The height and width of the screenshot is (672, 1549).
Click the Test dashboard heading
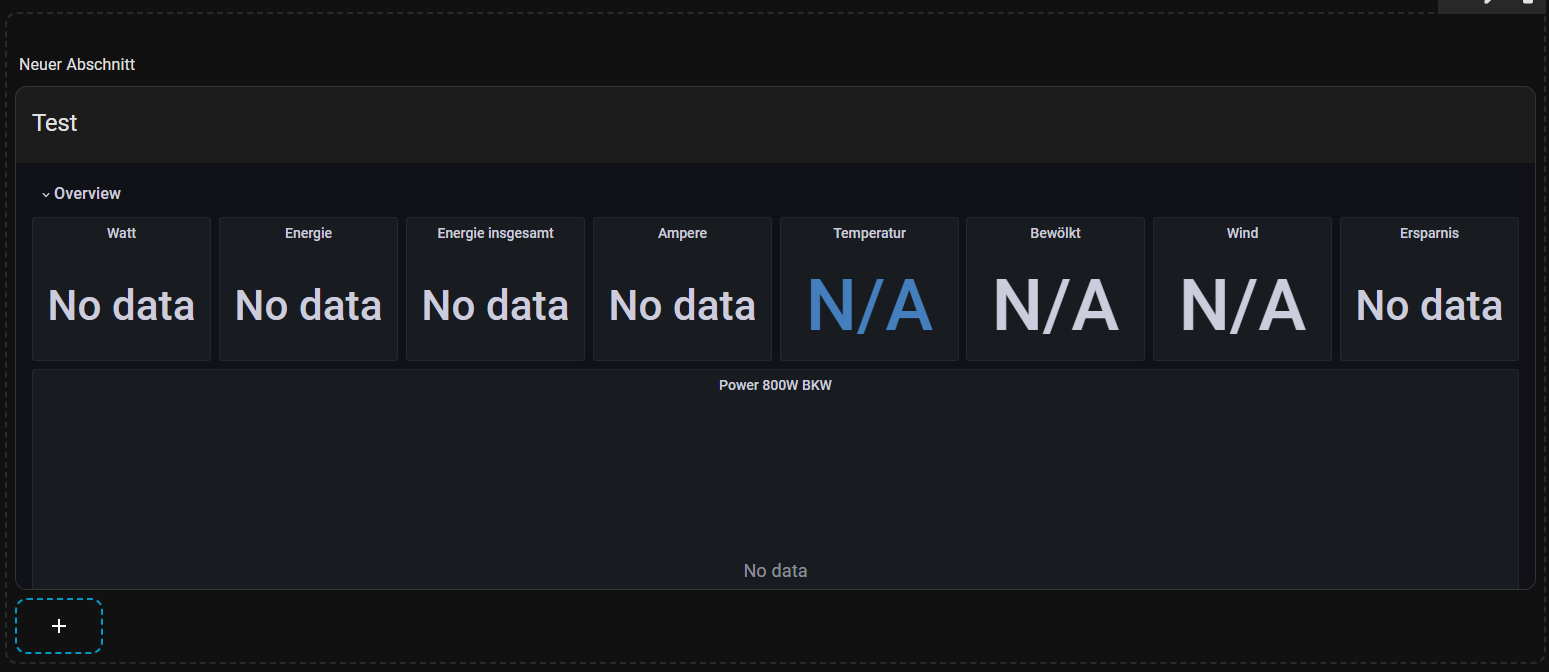tap(55, 123)
